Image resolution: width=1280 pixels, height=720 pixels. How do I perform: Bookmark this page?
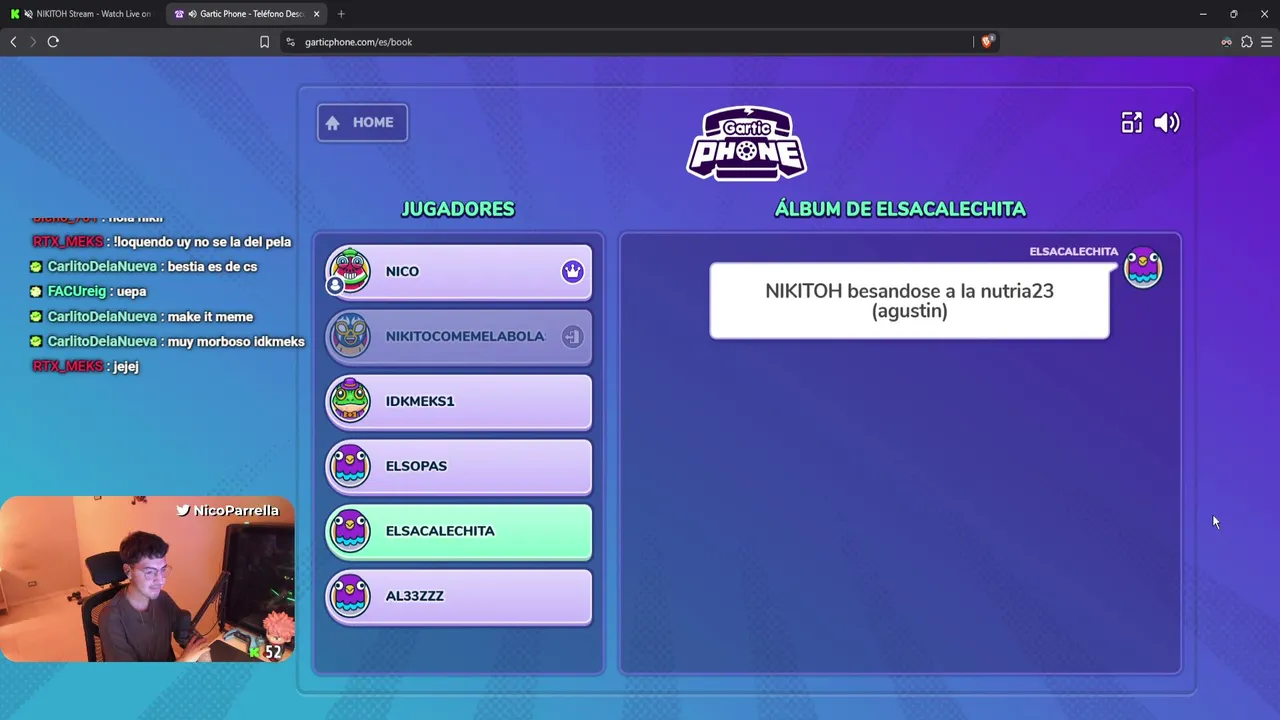coord(264,42)
